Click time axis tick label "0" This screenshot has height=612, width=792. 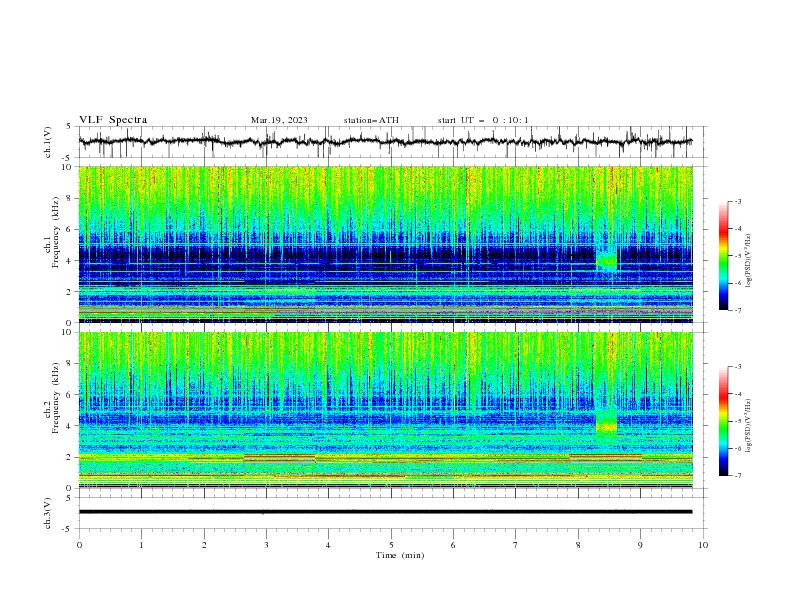79,545
